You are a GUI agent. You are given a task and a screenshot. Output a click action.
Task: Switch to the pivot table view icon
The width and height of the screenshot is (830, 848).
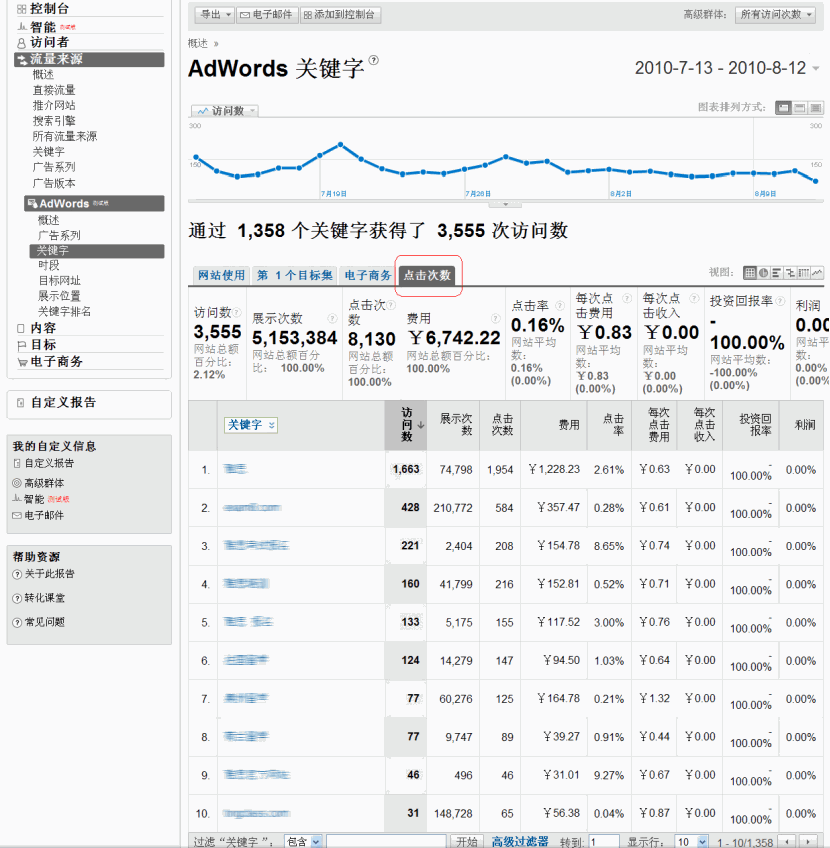point(804,273)
